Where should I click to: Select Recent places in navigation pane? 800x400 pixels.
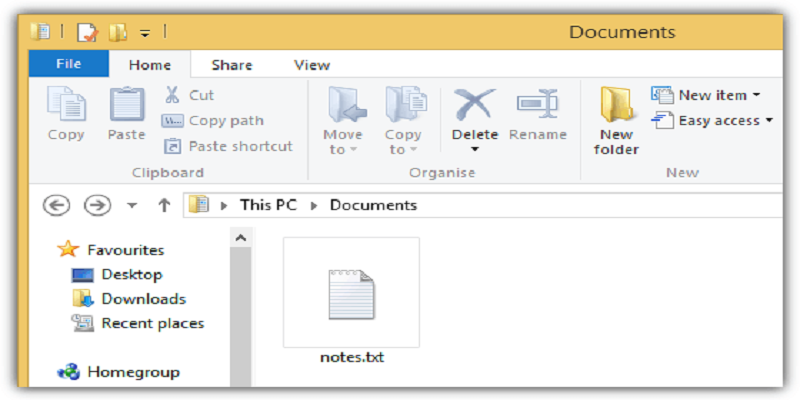click(x=153, y=323)
